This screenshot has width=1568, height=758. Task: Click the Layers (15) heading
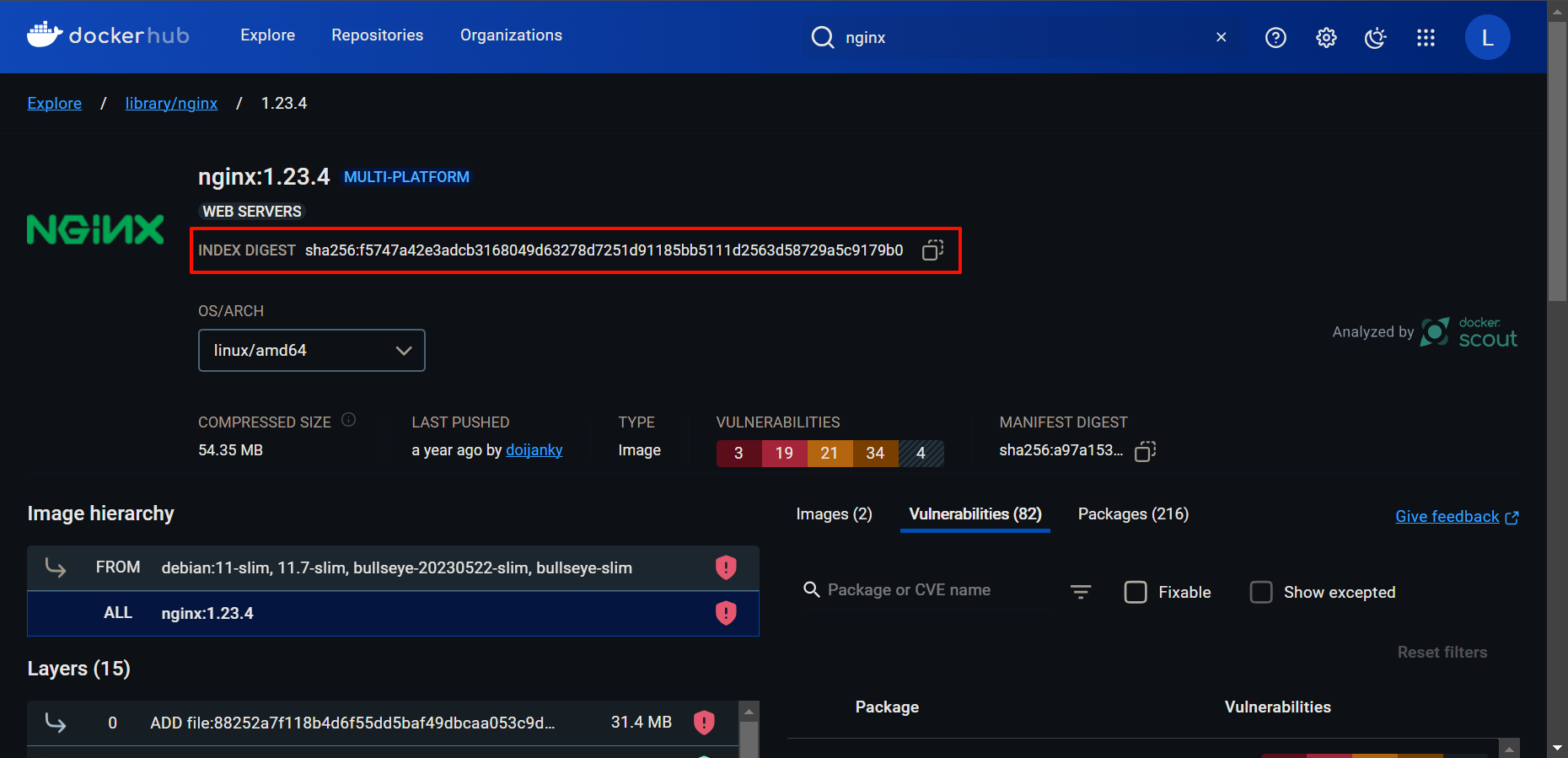pyautogui.click(x=78, y=669)
